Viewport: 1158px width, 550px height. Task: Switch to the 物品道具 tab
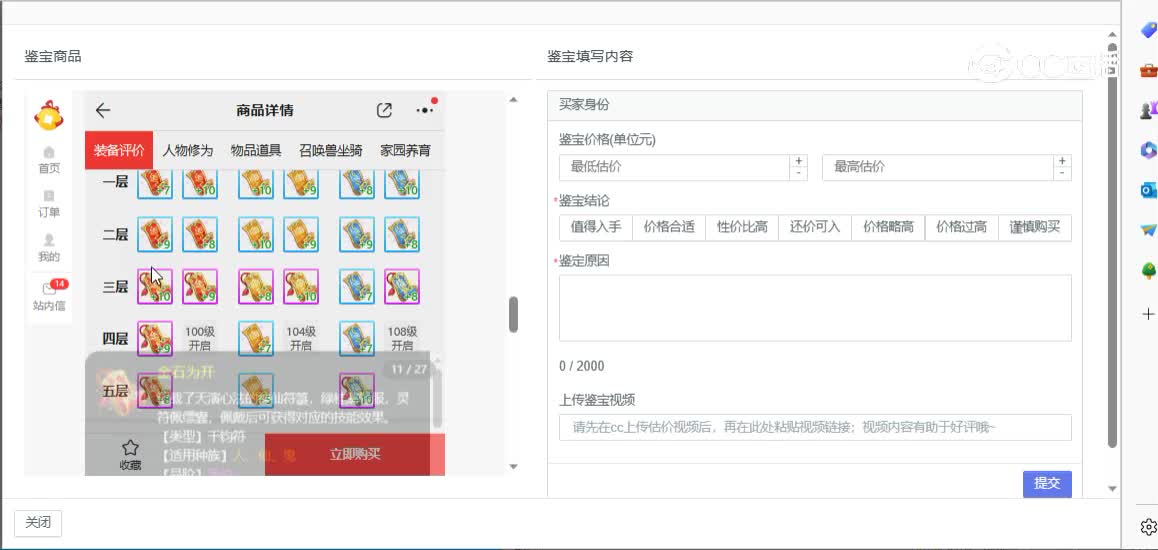tap(256, 151)
